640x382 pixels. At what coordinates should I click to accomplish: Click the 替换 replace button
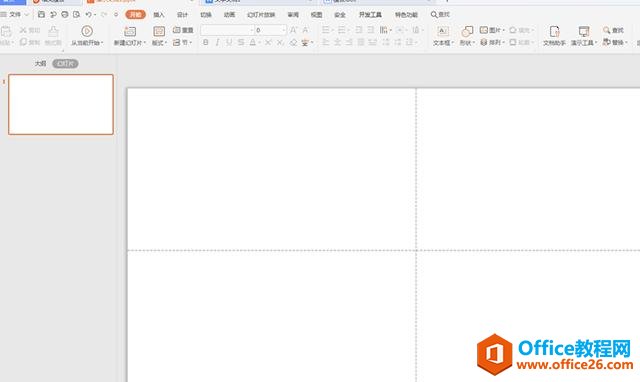[615, 42]
